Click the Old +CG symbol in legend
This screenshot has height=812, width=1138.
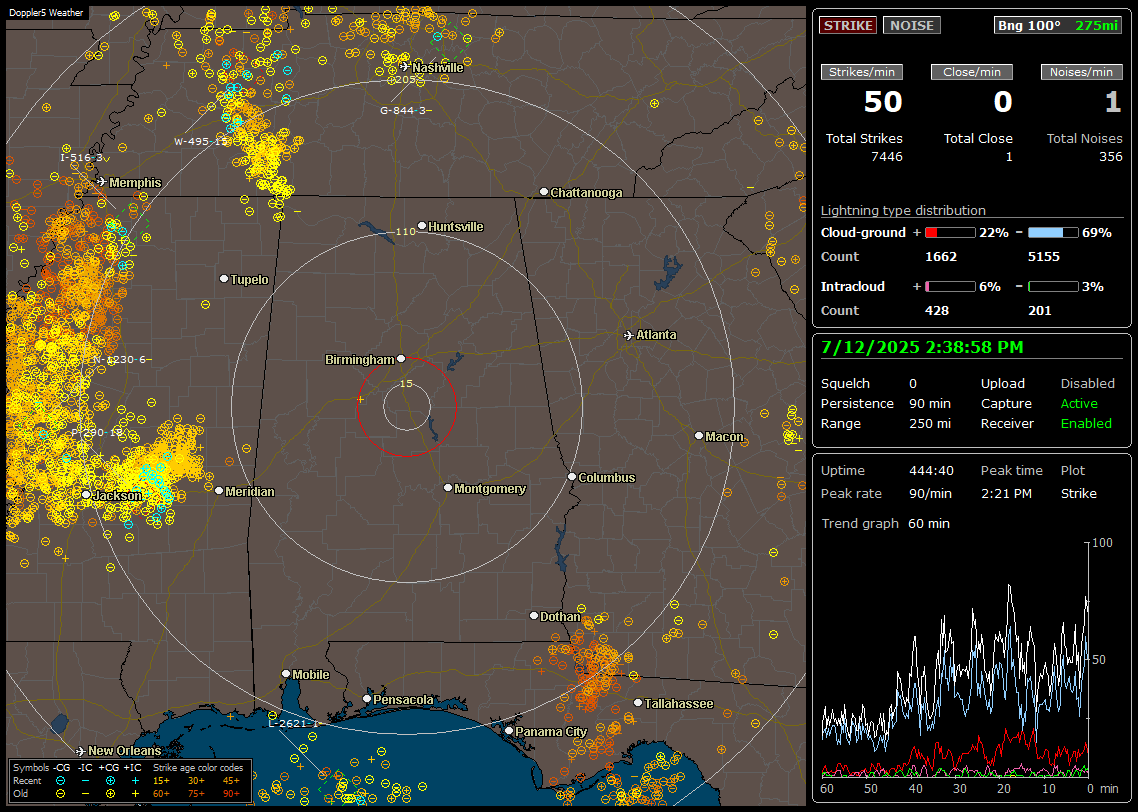click(x=110, y=793)
